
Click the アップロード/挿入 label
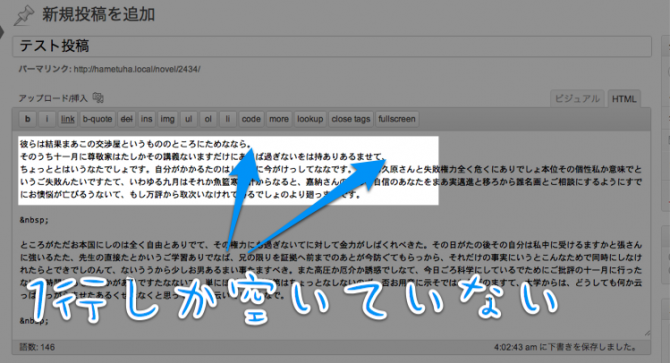click(53, 99)
